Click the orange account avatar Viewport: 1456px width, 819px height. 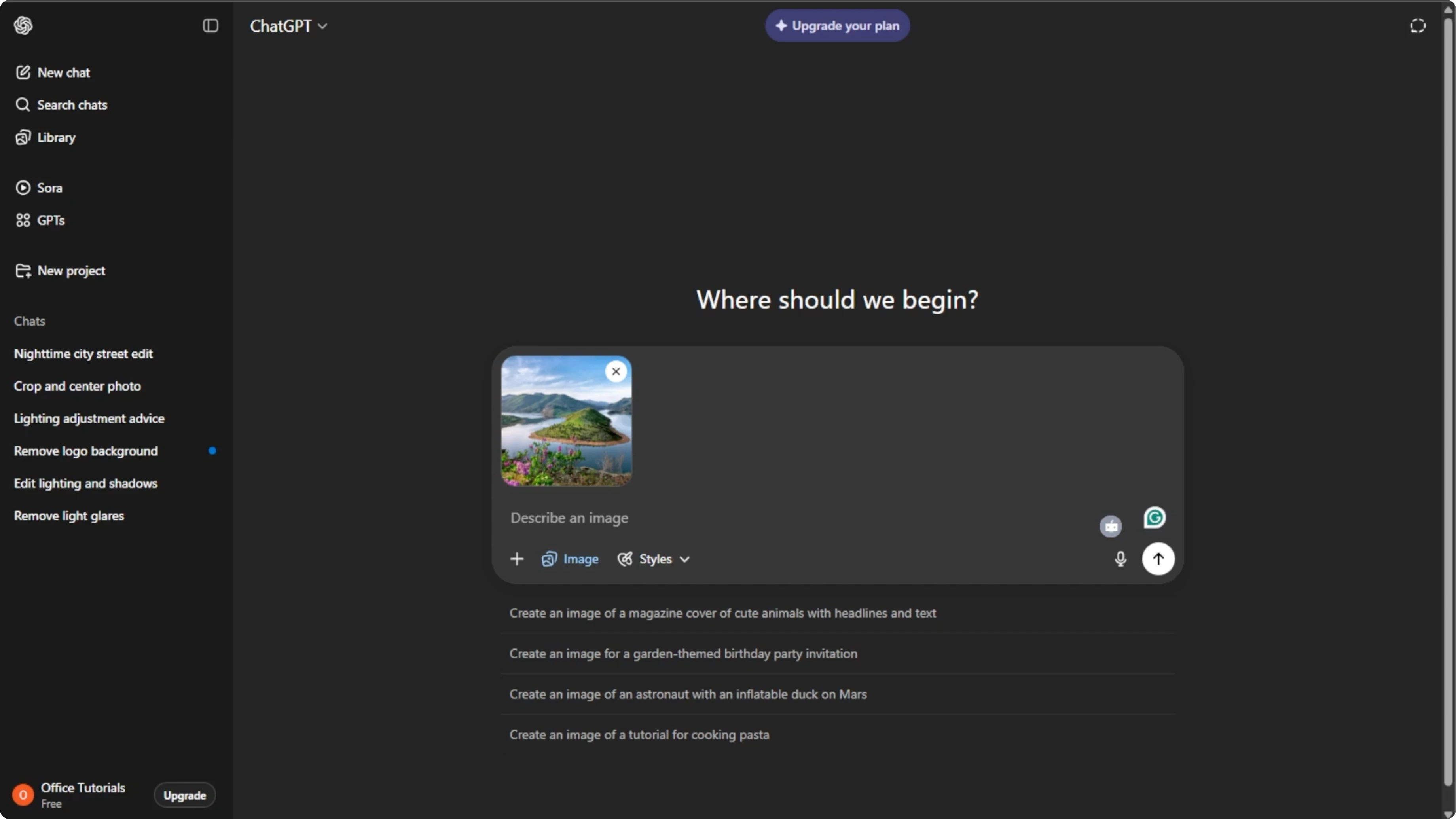23,795
